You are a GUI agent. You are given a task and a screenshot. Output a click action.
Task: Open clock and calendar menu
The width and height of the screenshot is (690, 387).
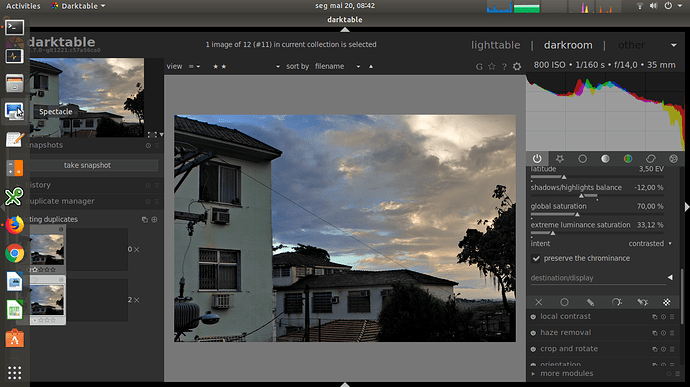click(345, 6)
